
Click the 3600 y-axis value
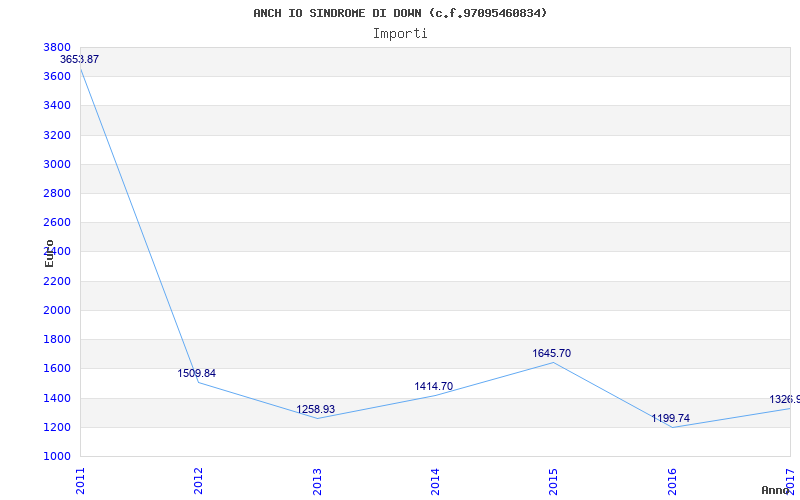[57, 77]
